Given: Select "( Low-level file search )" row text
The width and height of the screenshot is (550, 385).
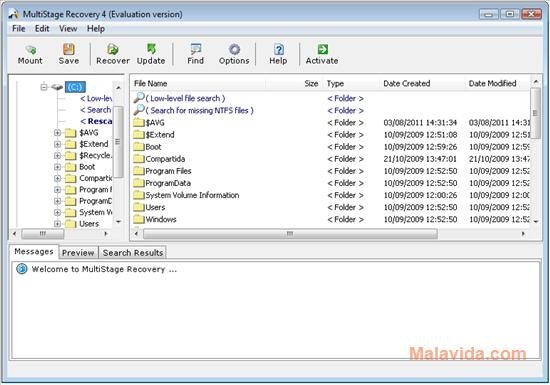Looking at the screenshot, I should (185, 99).
